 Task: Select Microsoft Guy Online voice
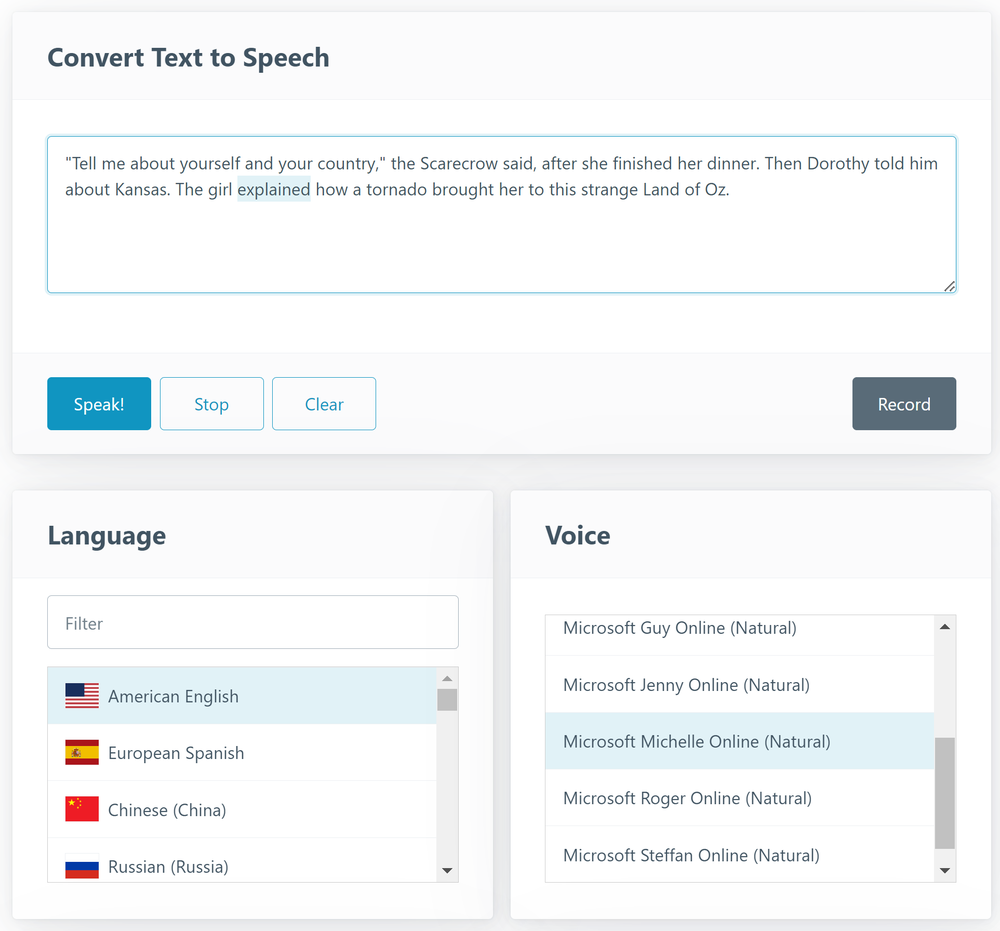point(740,635)
